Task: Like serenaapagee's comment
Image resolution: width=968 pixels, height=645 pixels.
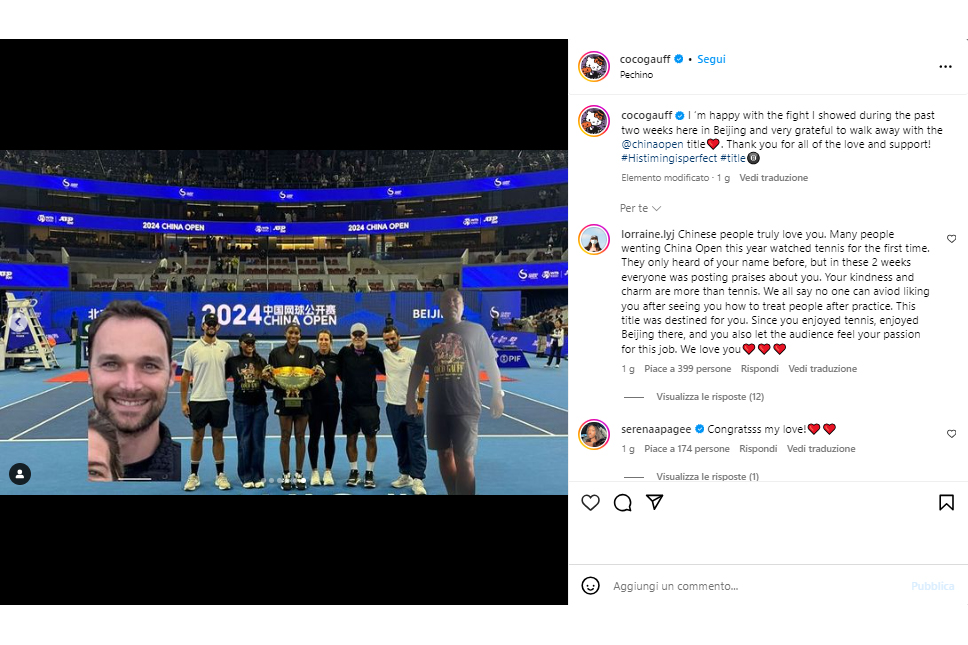Action: (951, 434)
